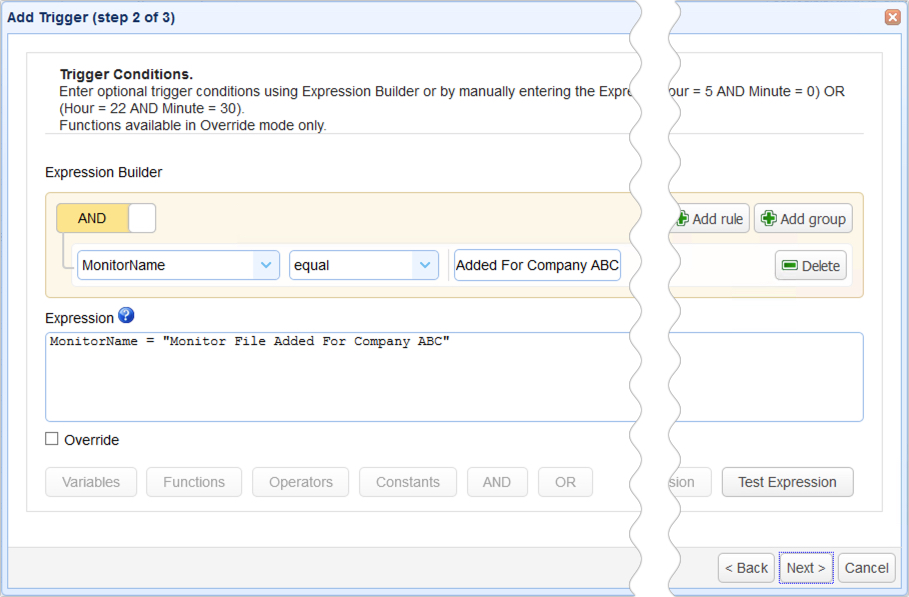The height and width of the screenshot is (597, 909).
Task: Insert OR into the expression
Action: coord(565,481)
